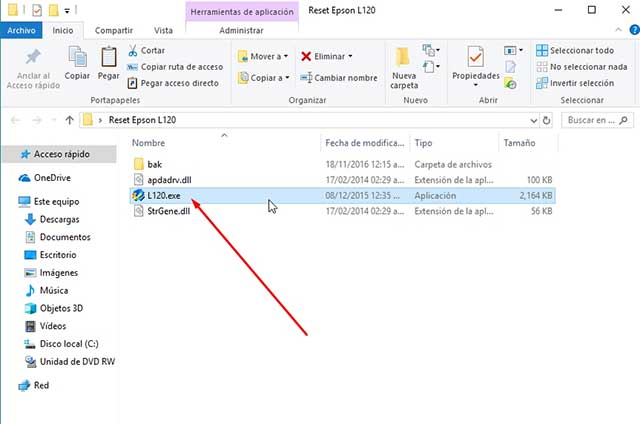Viewport: 640px width, 424px height.
Task: Click quick access toolbar properties checkmark icon
Action: [37, 10]
